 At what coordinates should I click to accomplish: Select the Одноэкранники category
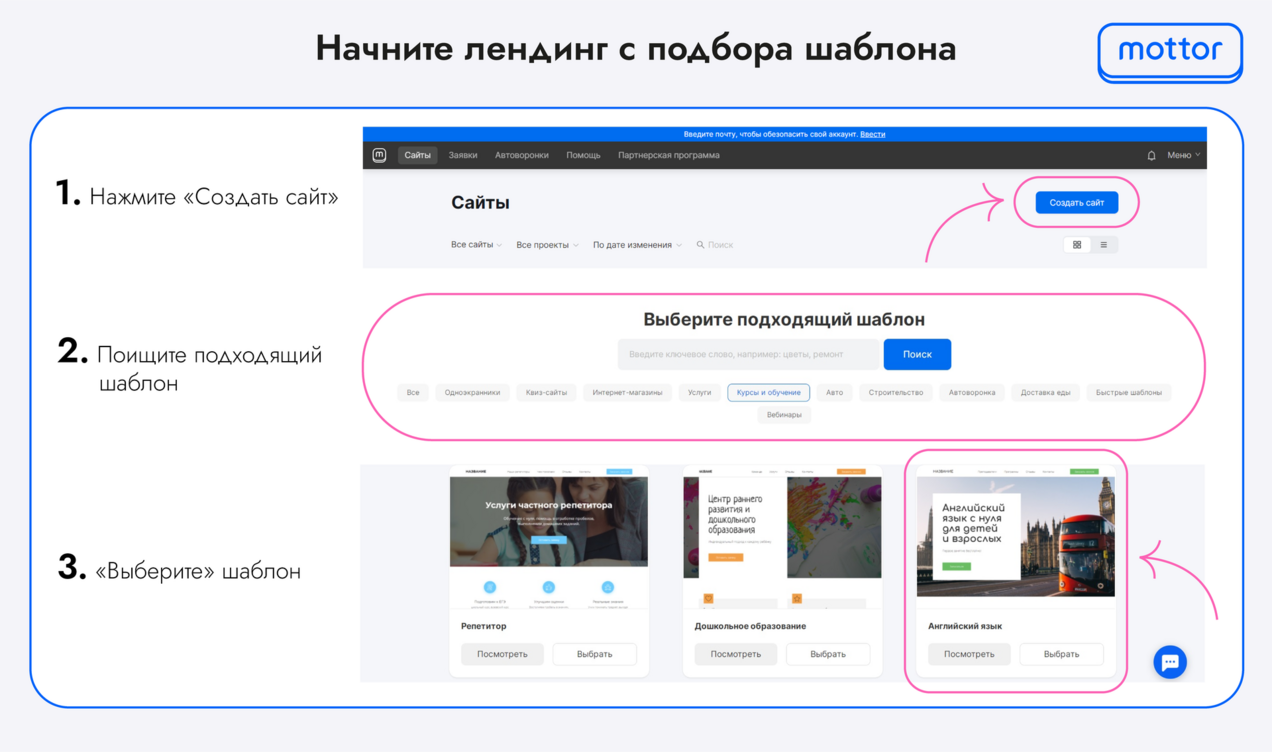point(472,393)
